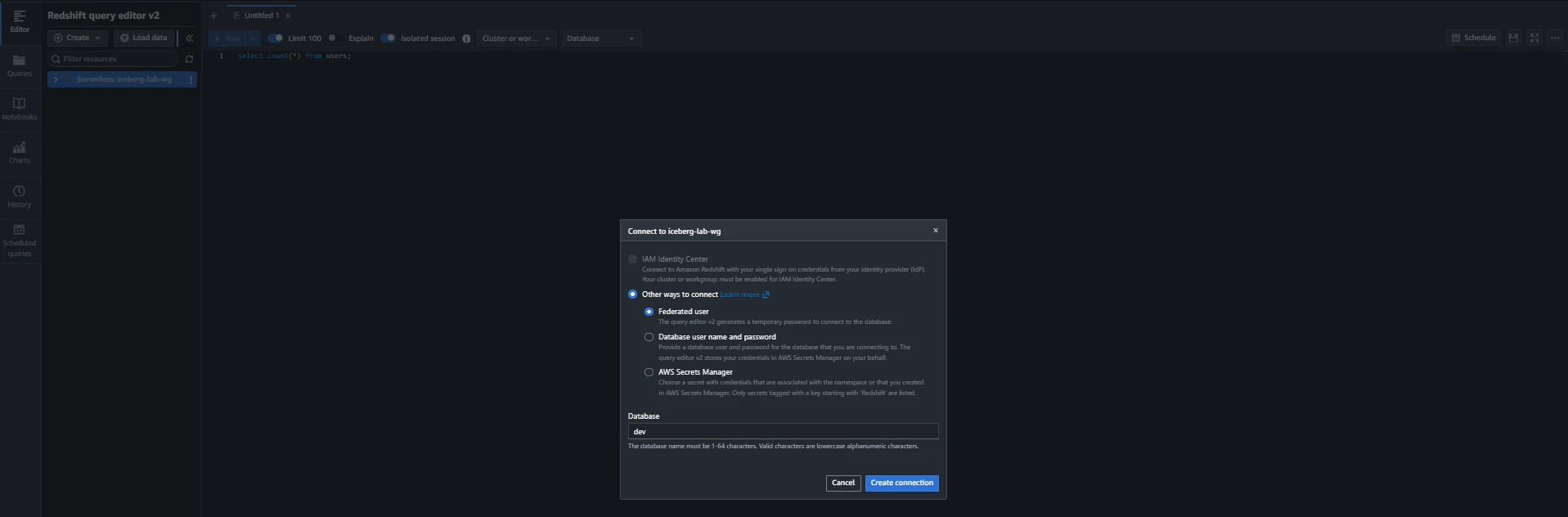
Task: Open the Cluster or workgroup dropdown
Action: point(517,38)
